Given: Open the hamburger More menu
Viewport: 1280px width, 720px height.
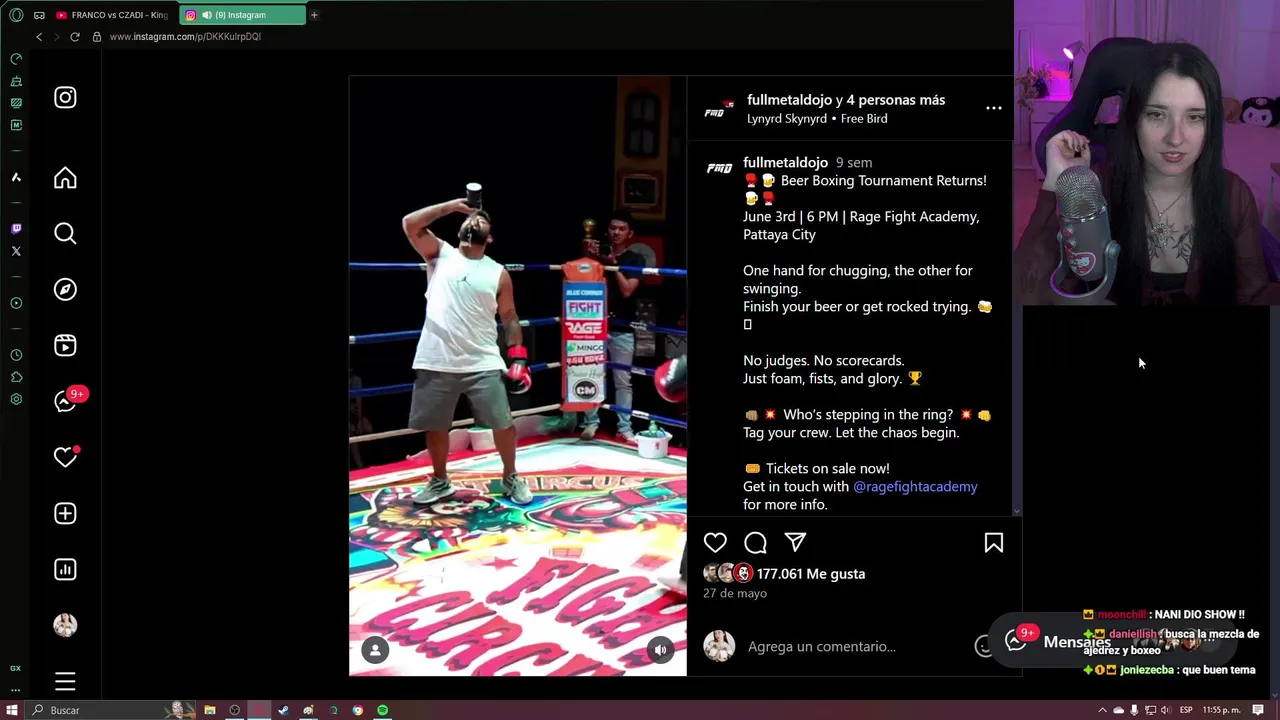Looking at the screenshot, I should pyautogui.click(x=65, y=682).
